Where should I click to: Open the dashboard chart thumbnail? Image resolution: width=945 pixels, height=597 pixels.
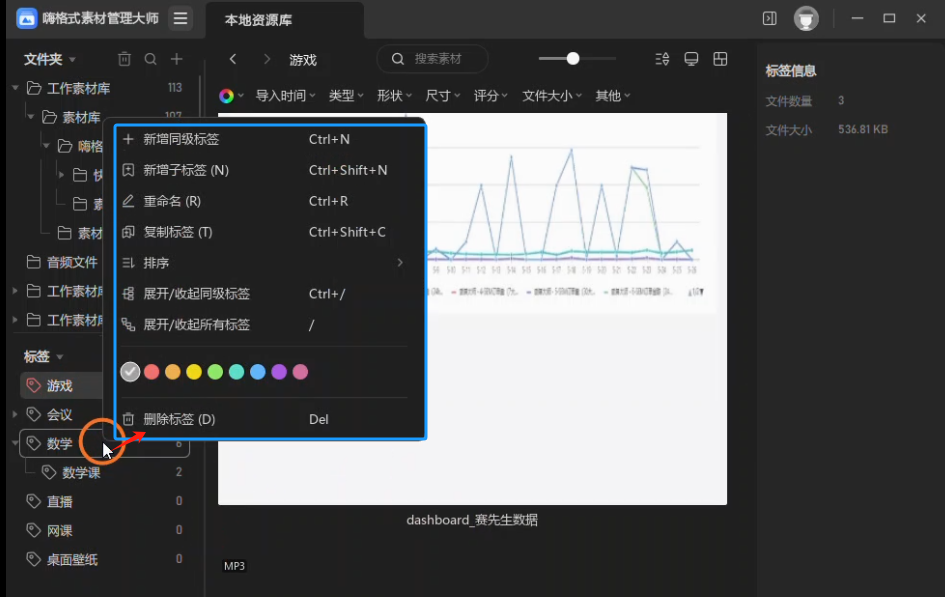click(x=472, y=308)
